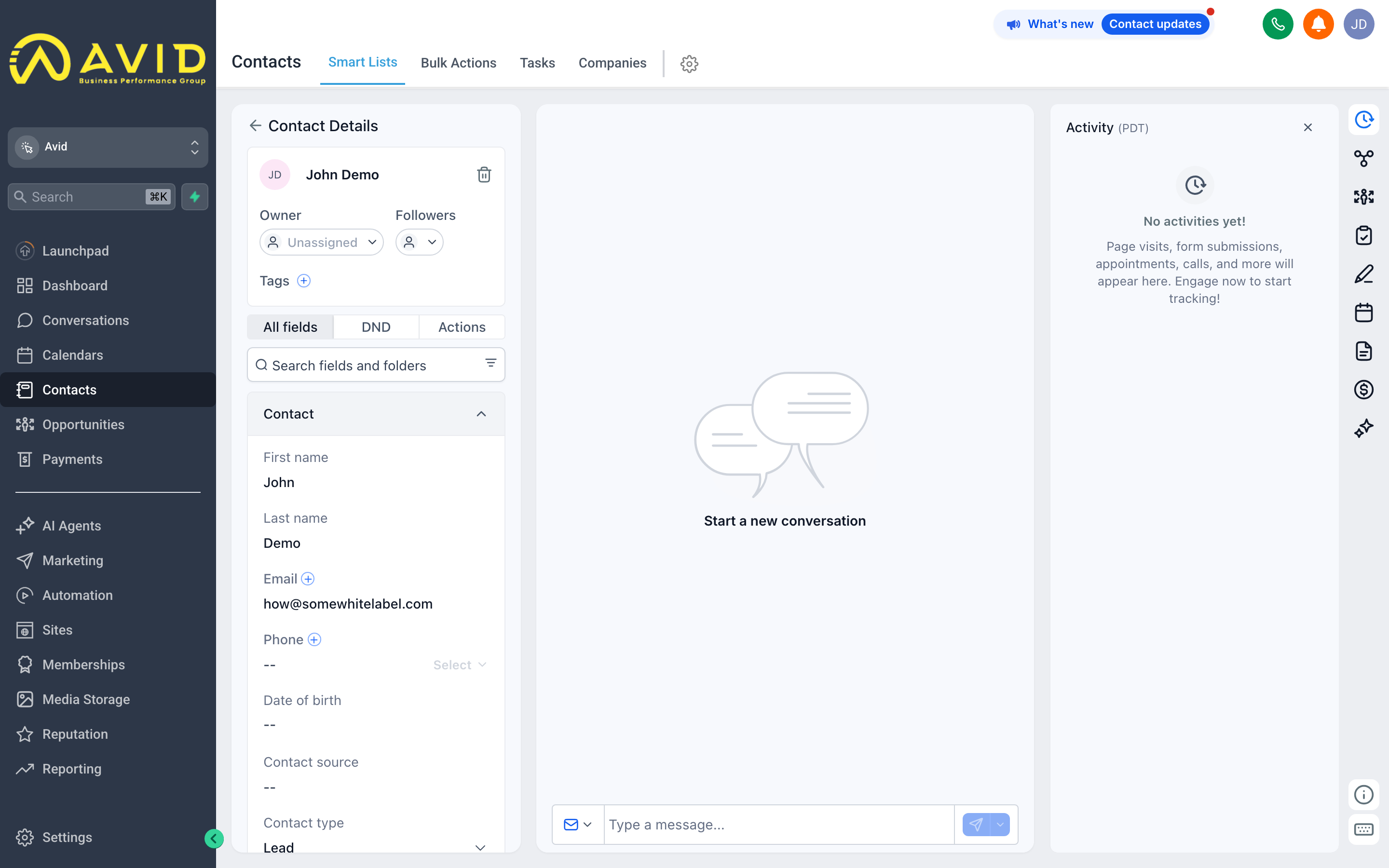Switch to Bulk Actions tab
This screenshot has width=1389, height=868.
tap(458, 63)
